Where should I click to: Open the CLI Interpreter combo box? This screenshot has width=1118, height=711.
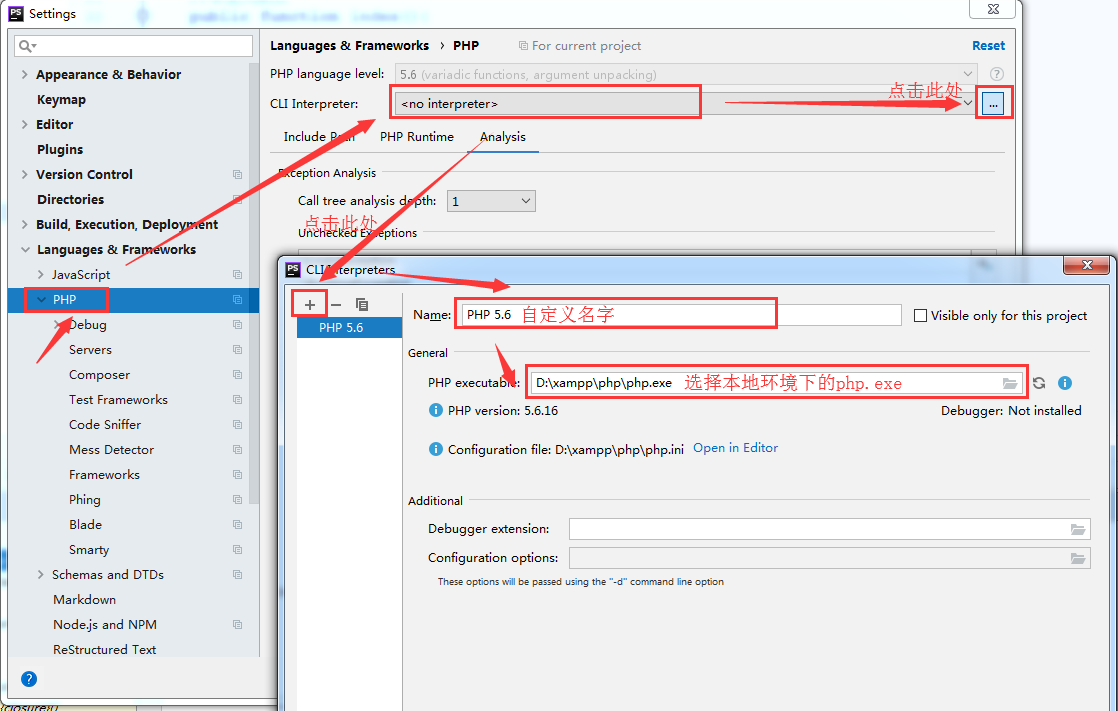click(685, 104)
